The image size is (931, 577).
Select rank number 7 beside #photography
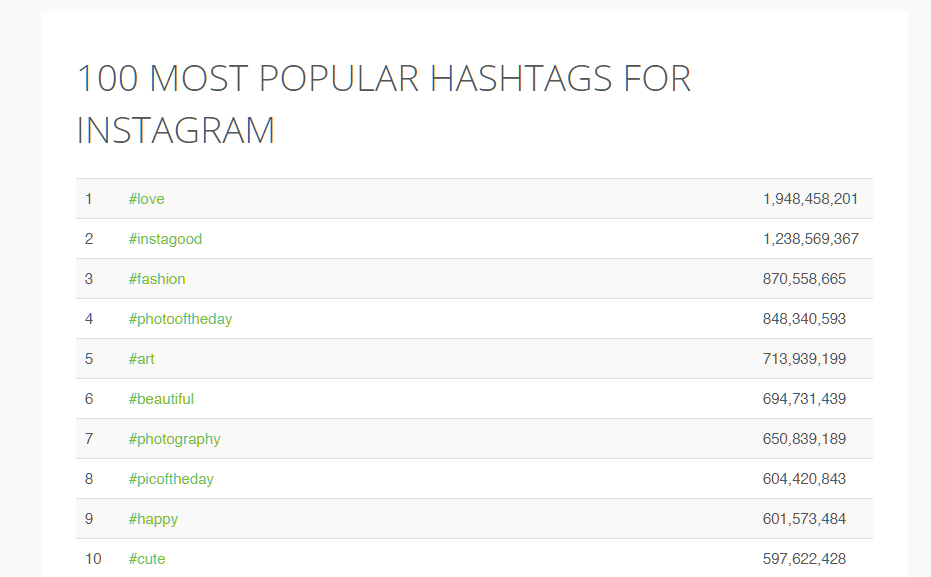click(89, 439)
